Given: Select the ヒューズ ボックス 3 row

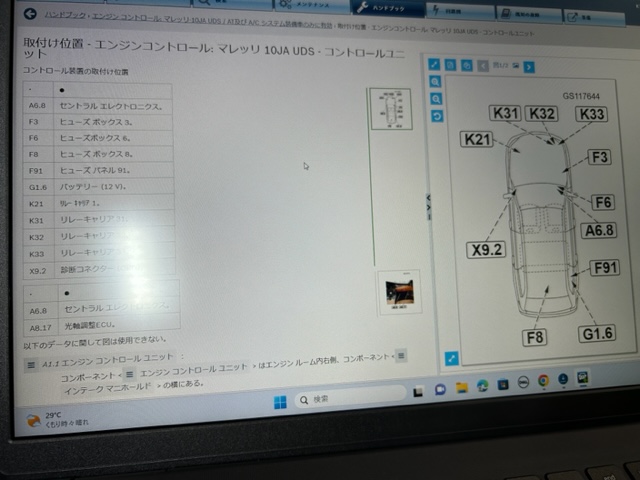Looking at the screenshot, I should [x=98, y=122].
